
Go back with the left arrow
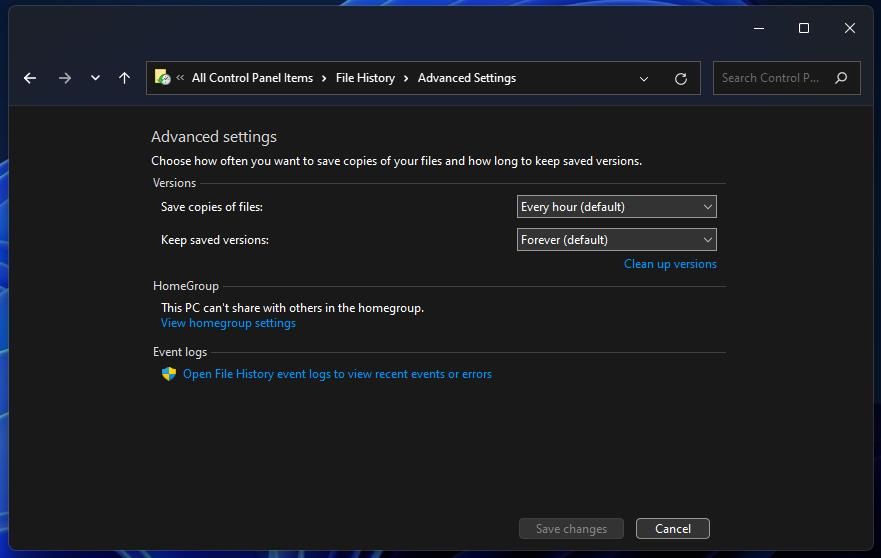point(30,78)
